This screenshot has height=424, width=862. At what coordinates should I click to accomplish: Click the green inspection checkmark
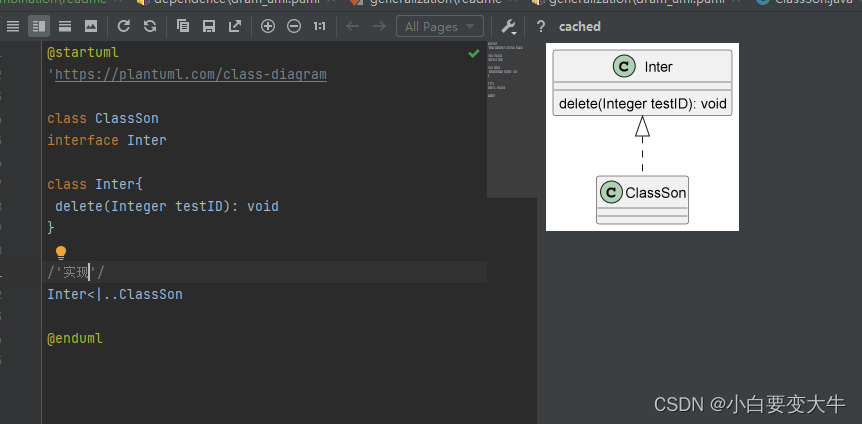click(x=473, y=54)
